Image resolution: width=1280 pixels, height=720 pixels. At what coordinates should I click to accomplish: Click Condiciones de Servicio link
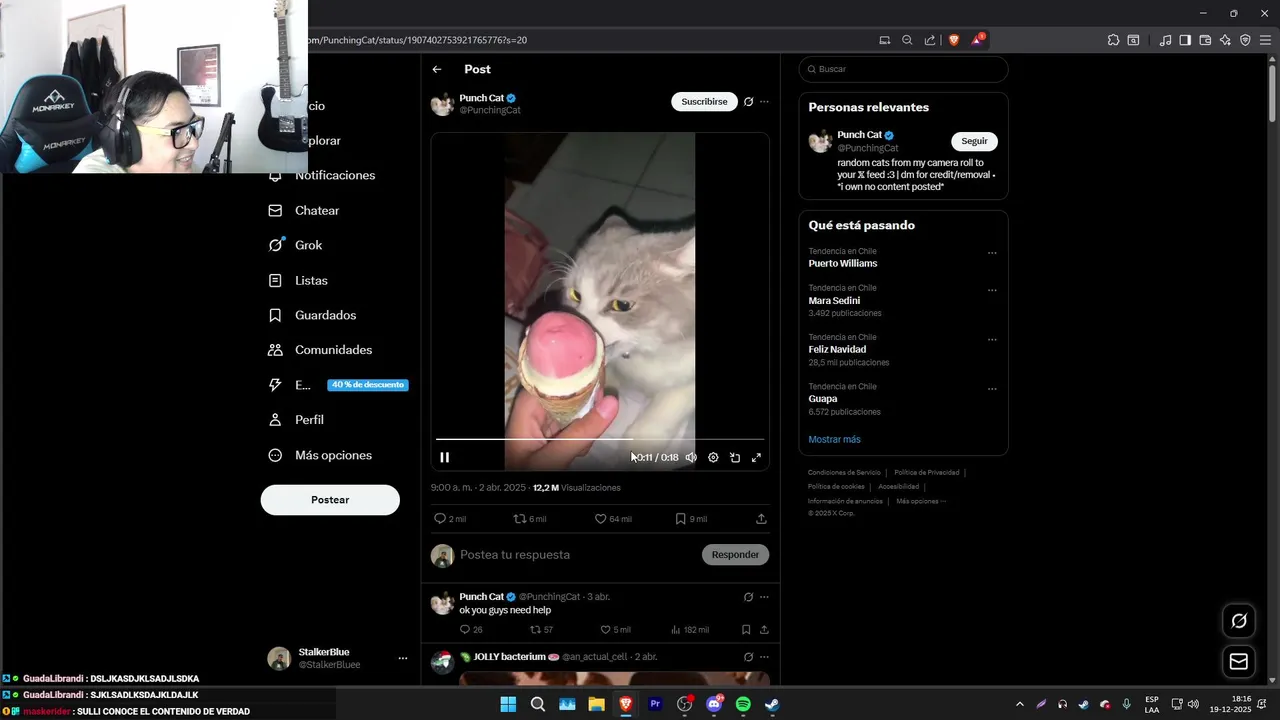coord(844,472)
